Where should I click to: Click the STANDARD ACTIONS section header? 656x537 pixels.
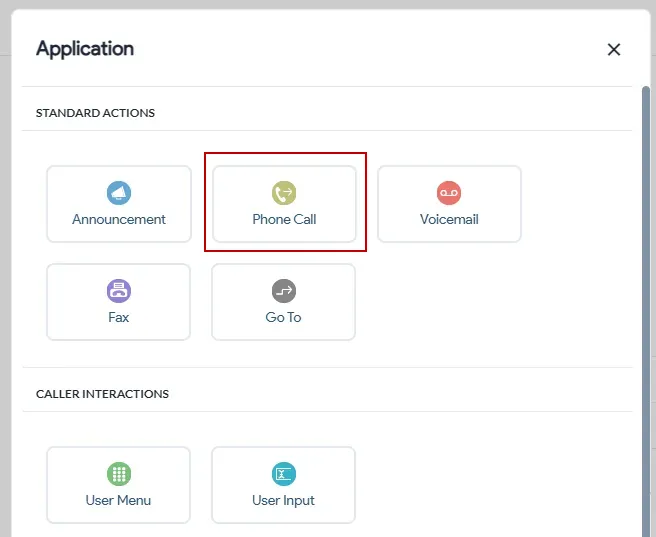click(95, 113)
